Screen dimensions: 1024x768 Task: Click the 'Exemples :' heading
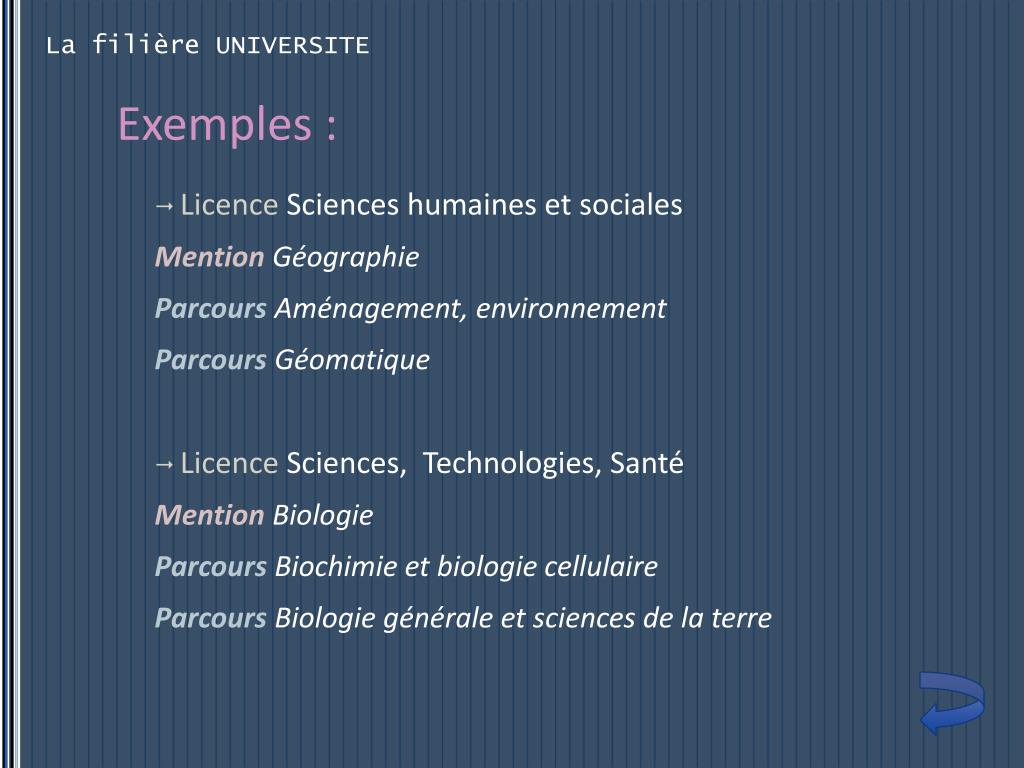point(227,124)
